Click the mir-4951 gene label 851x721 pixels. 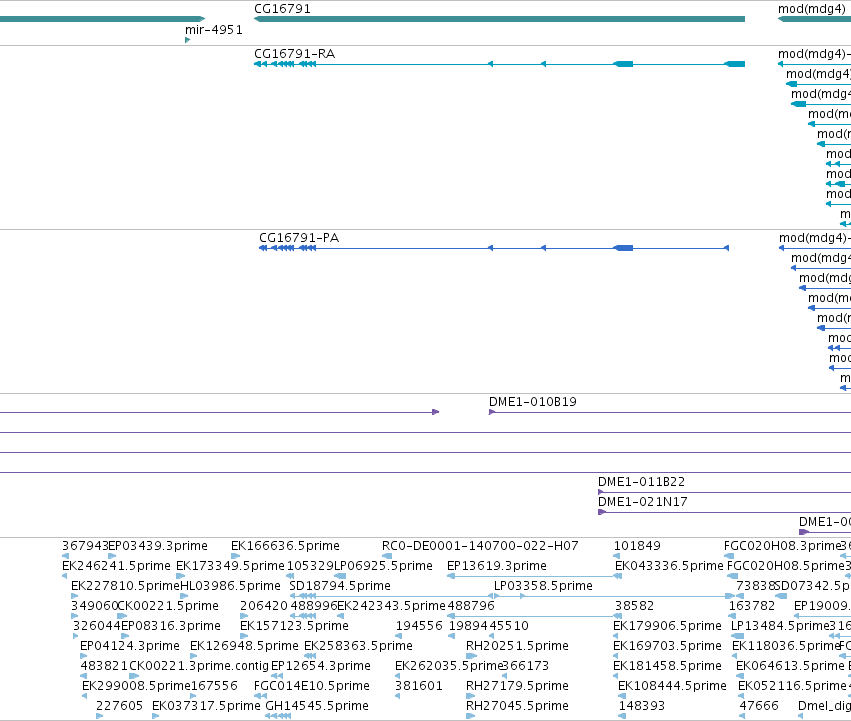point(214,30)
